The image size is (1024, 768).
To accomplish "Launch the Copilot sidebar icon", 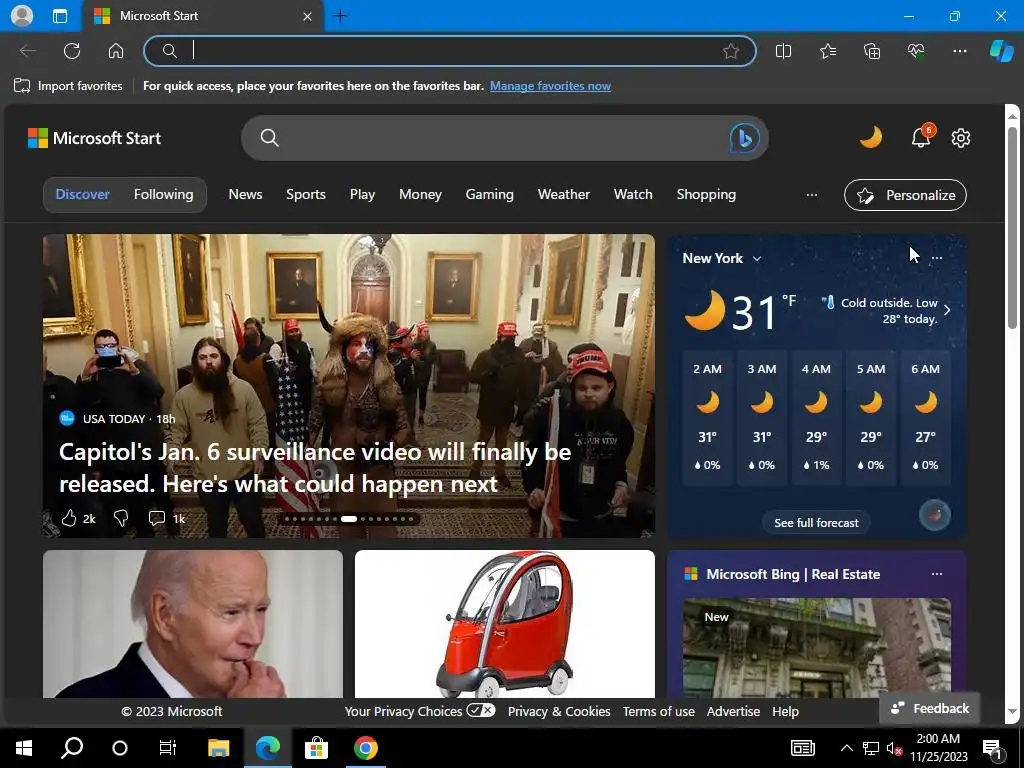I will pos(1001,51).
